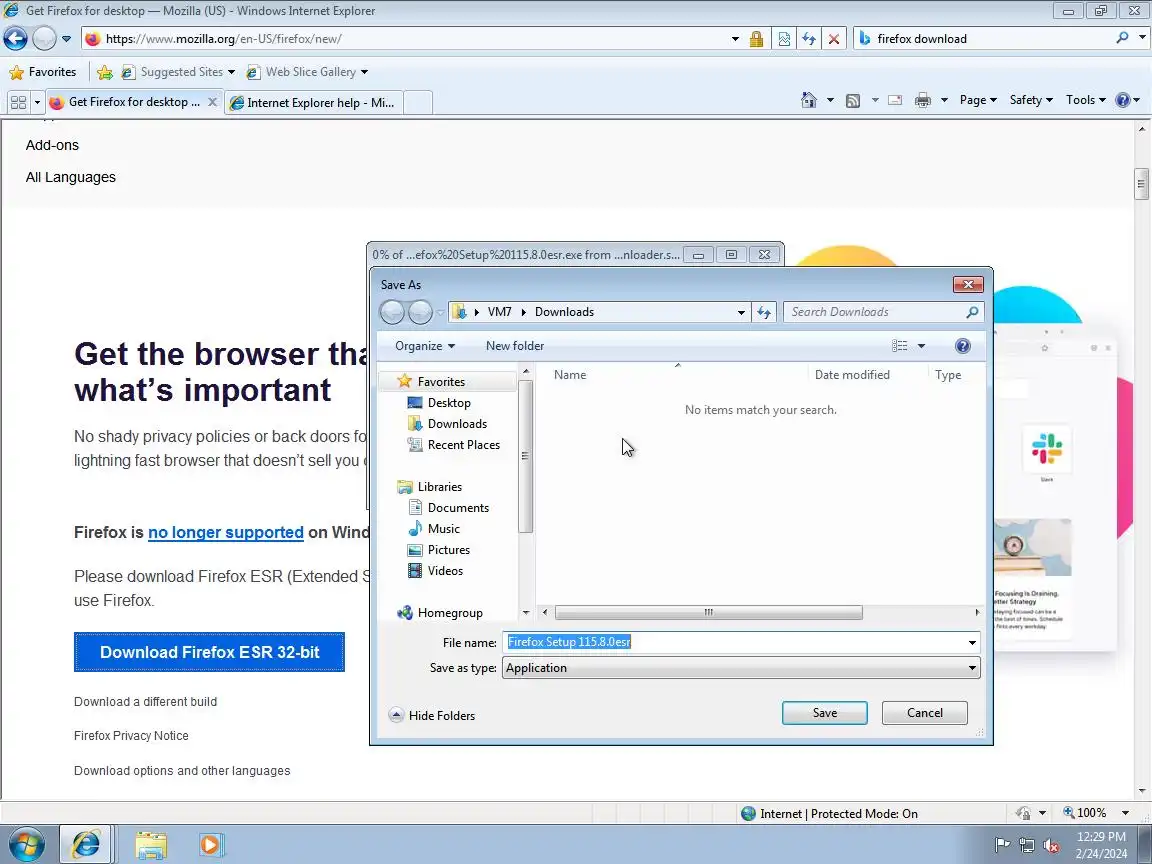Select Recent Places in navigation pane
Viewport: 1152px width, 864px height.
point(464,445)
